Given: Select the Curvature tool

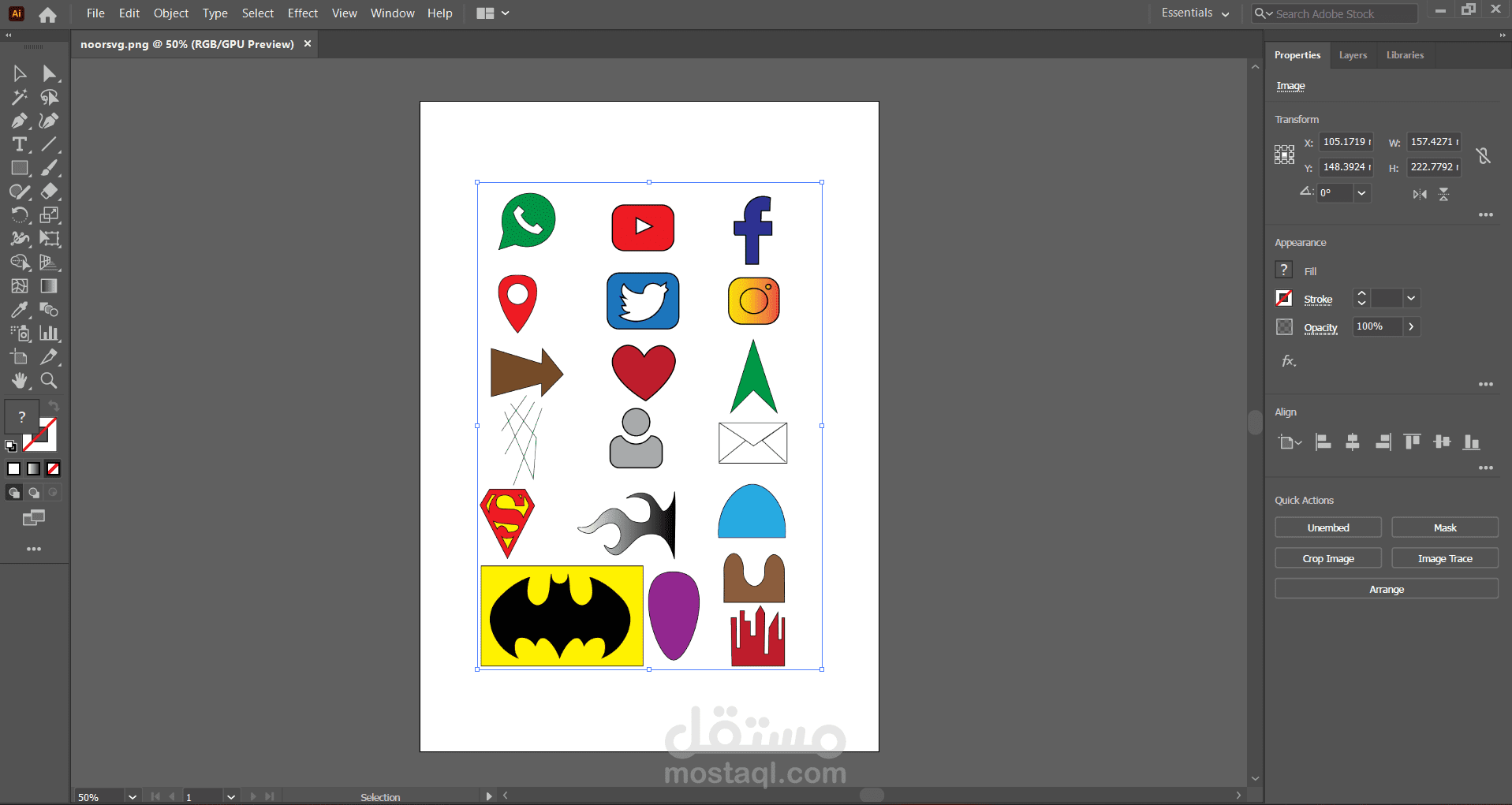Looking at the screenshot, I should pyautogui.click(x=49, y=121).
